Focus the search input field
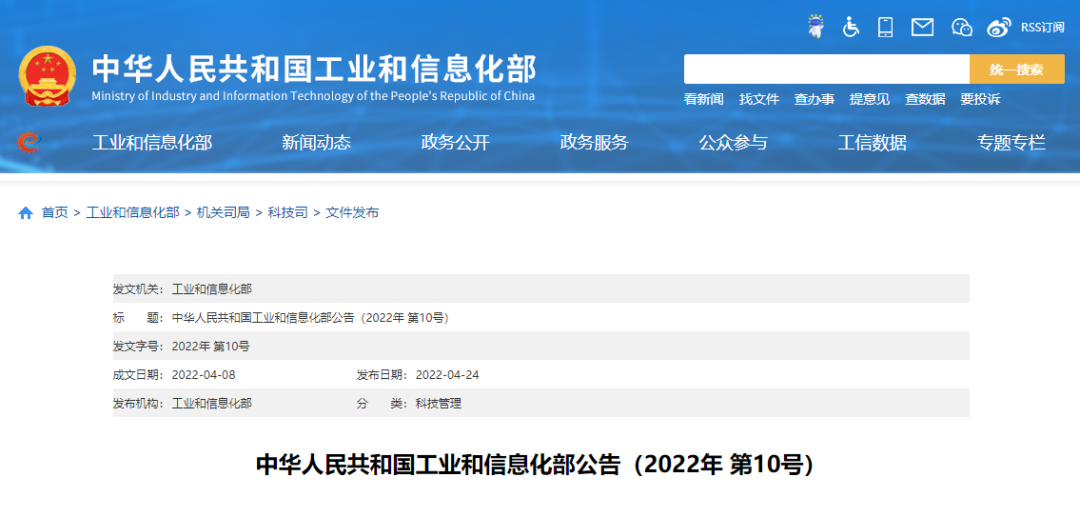This screenshot has width=1080, height=517. pyautogui.click(x=826, y=69)
